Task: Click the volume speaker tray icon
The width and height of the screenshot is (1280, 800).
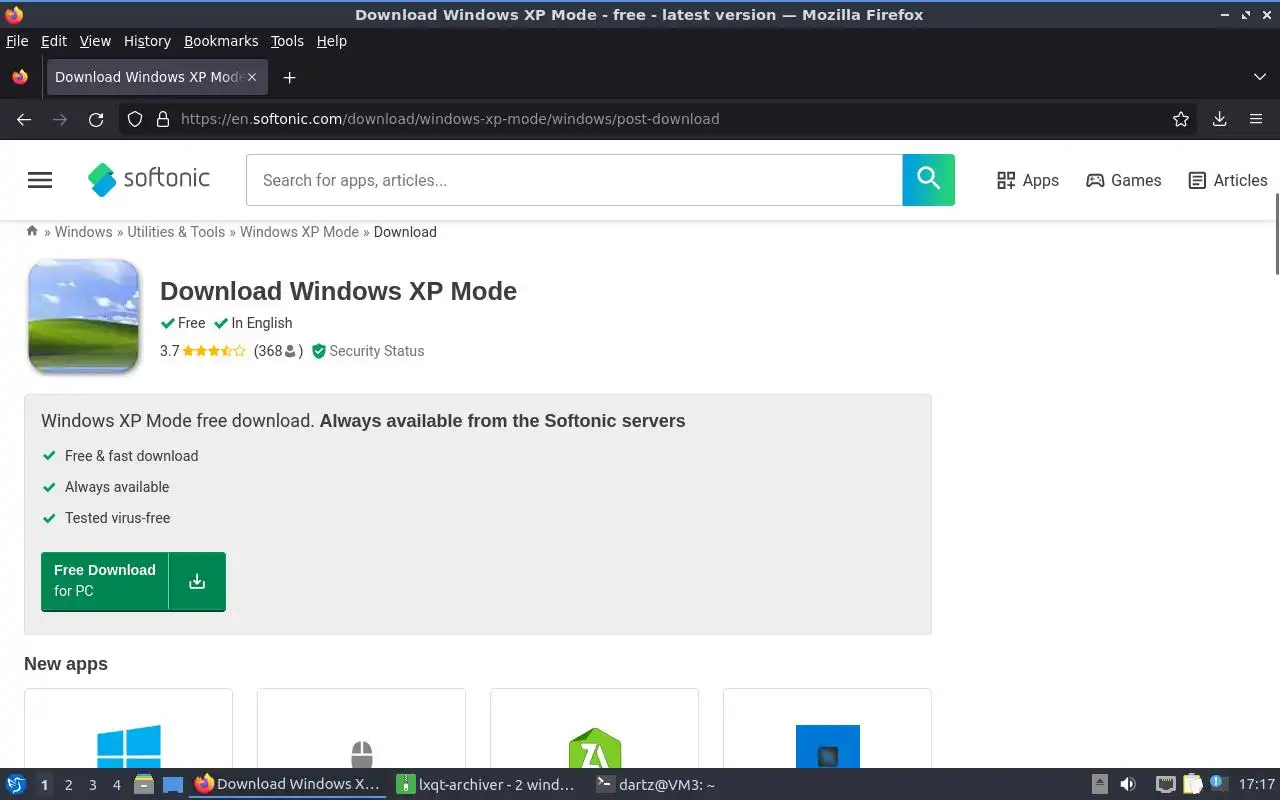Action: pos(1128,785)
